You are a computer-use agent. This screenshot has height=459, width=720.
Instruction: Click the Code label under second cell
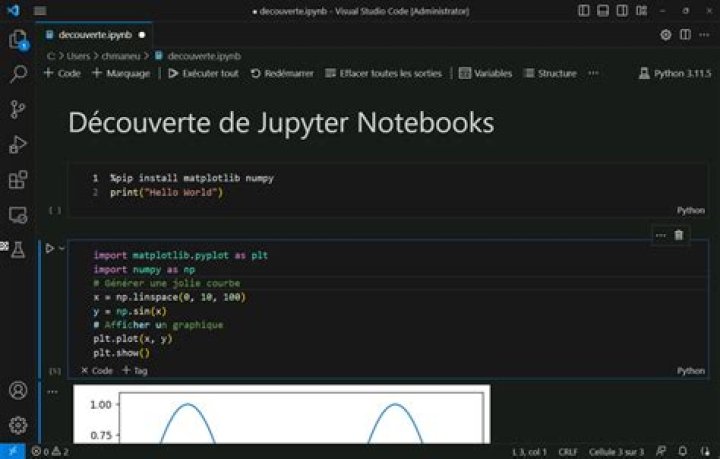[97, 370]
